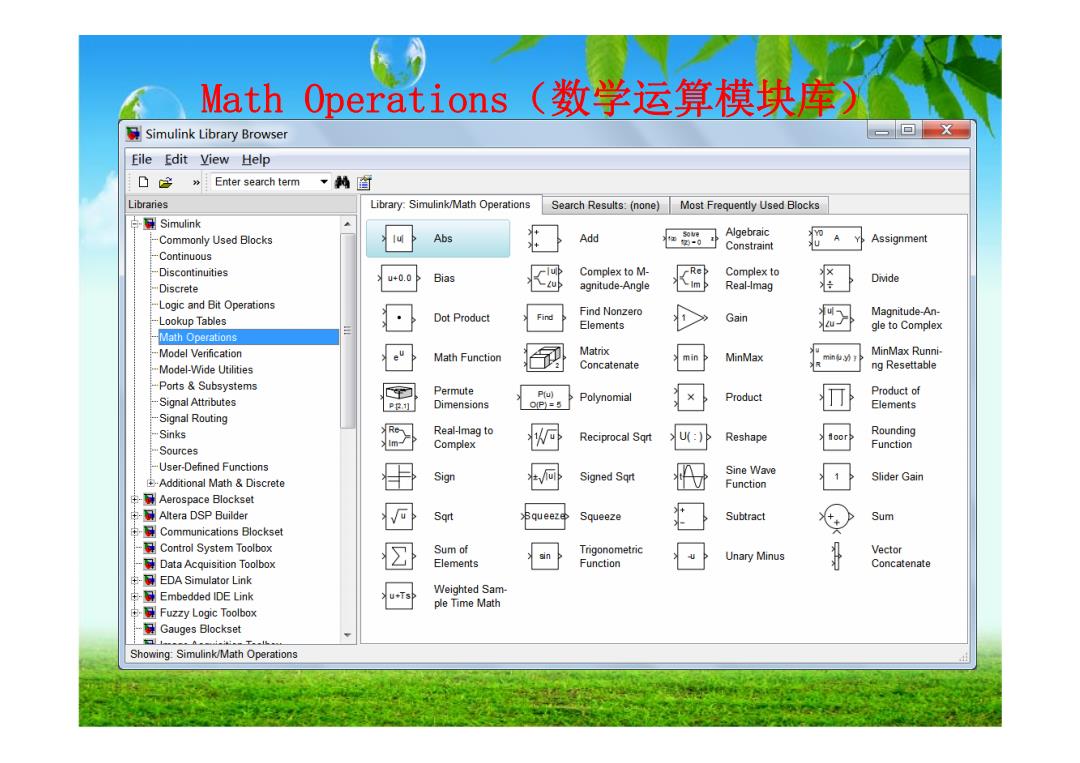Select the Vector Concatenate block icon
The image size is (1080, 763).
point(836,556)
